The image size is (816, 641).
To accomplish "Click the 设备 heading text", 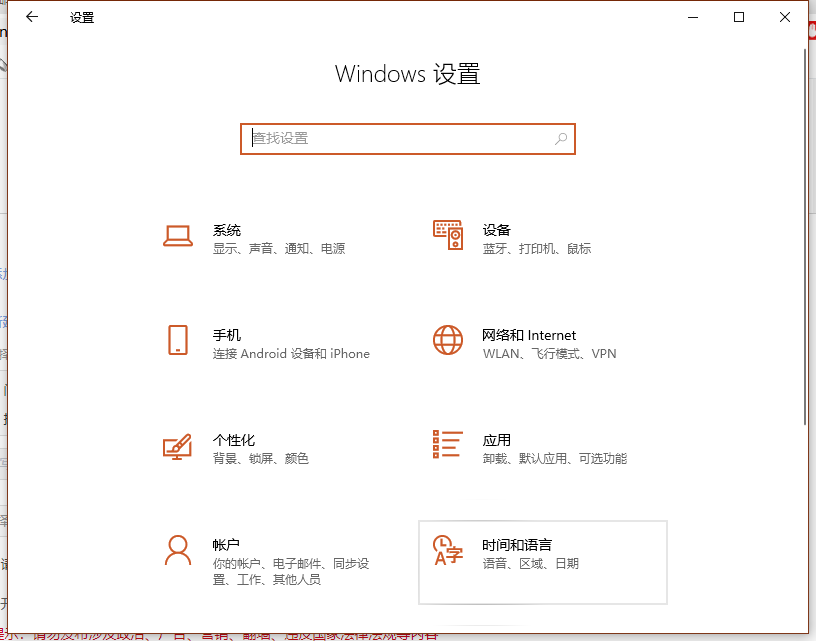I will [496, 230].
